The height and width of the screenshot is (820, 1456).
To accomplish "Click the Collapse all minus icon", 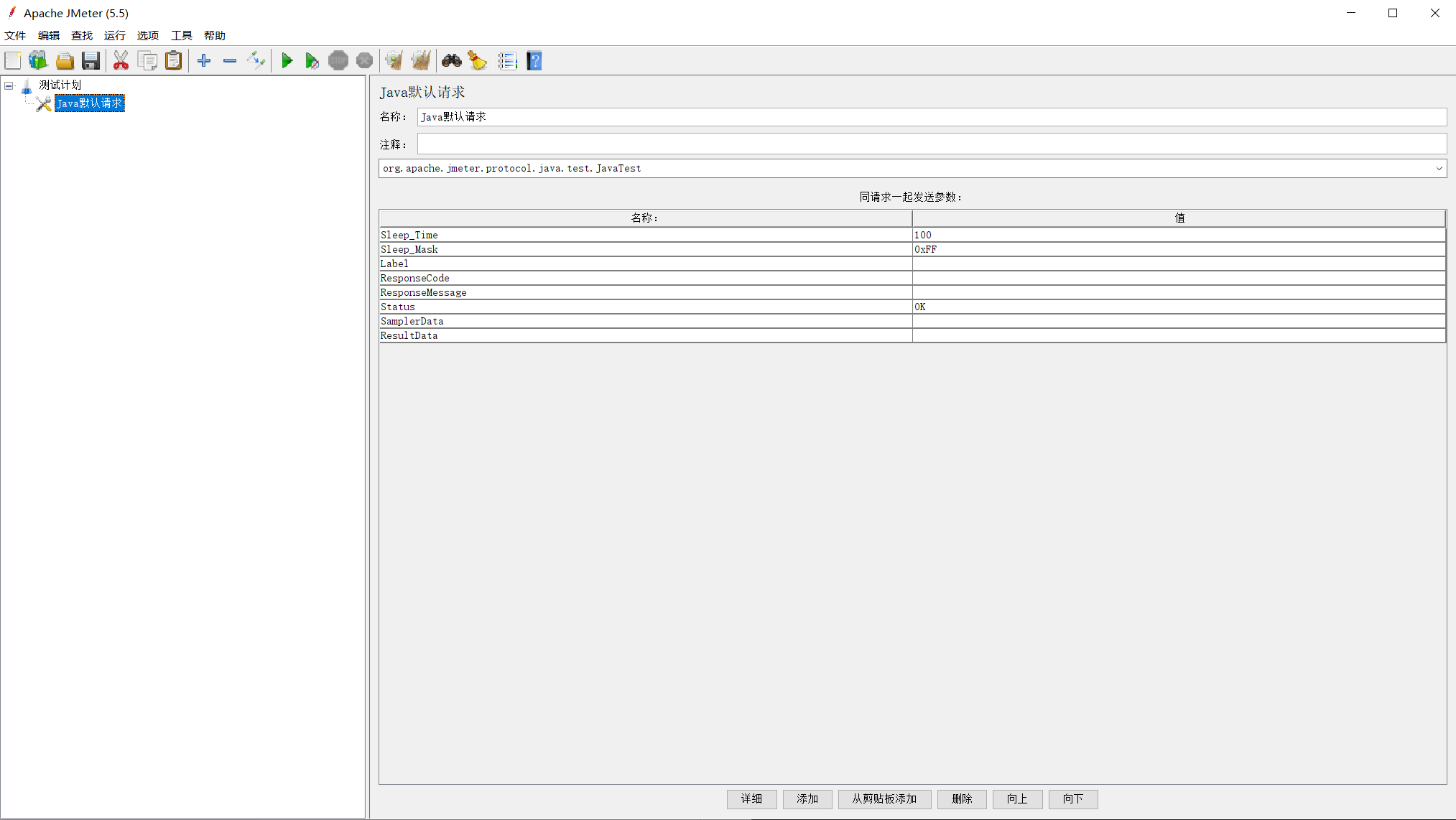I will point(230,61).
